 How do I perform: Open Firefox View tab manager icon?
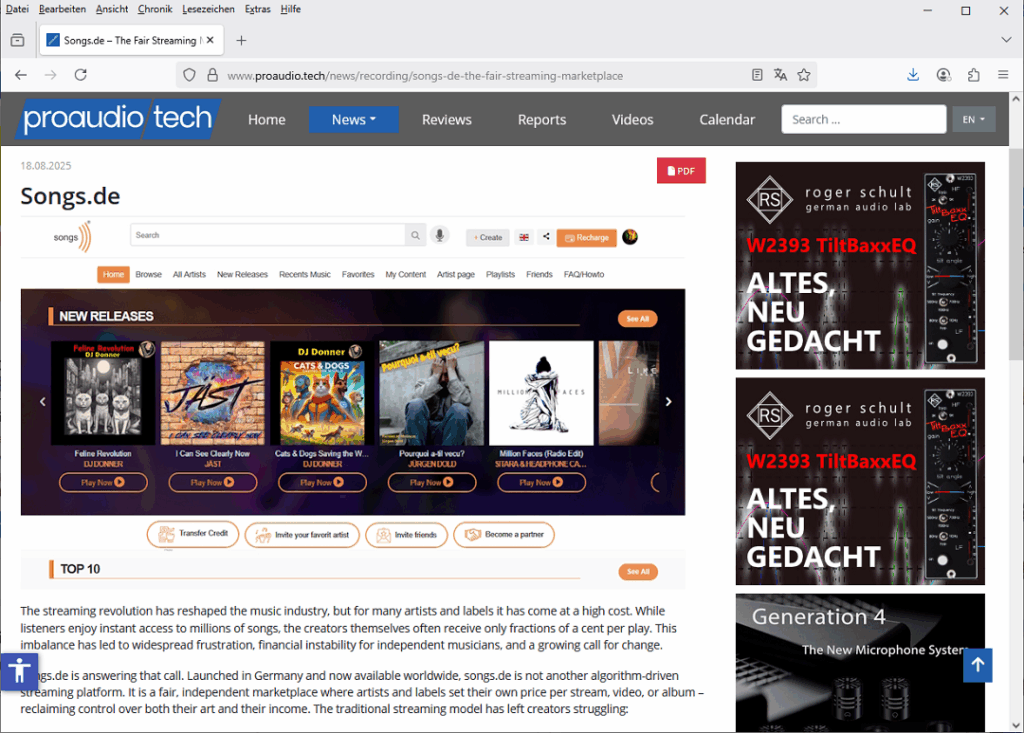(x=18, y=41)
